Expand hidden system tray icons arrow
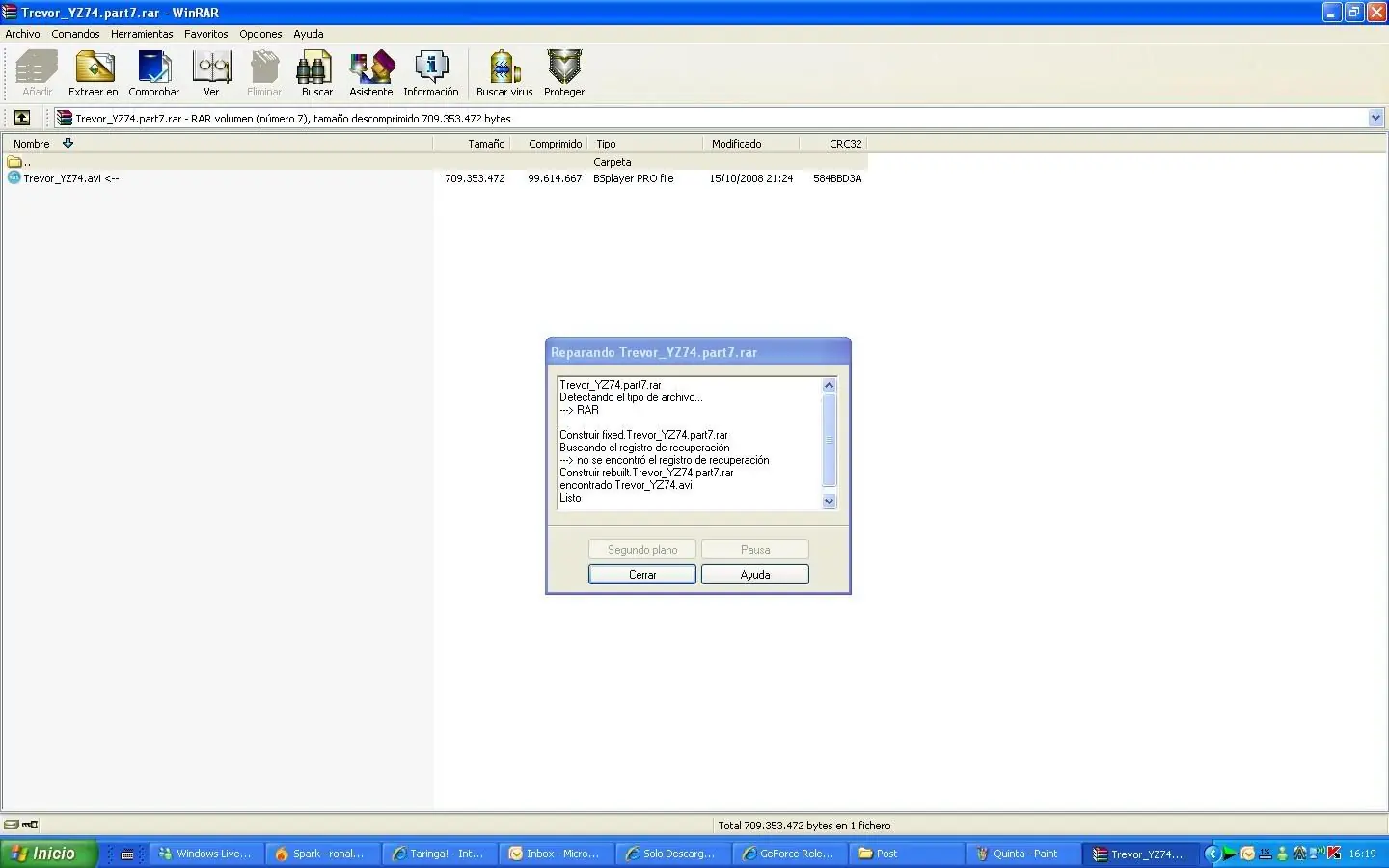Viewport: 1389px width, 868px height. point(1212,854)
